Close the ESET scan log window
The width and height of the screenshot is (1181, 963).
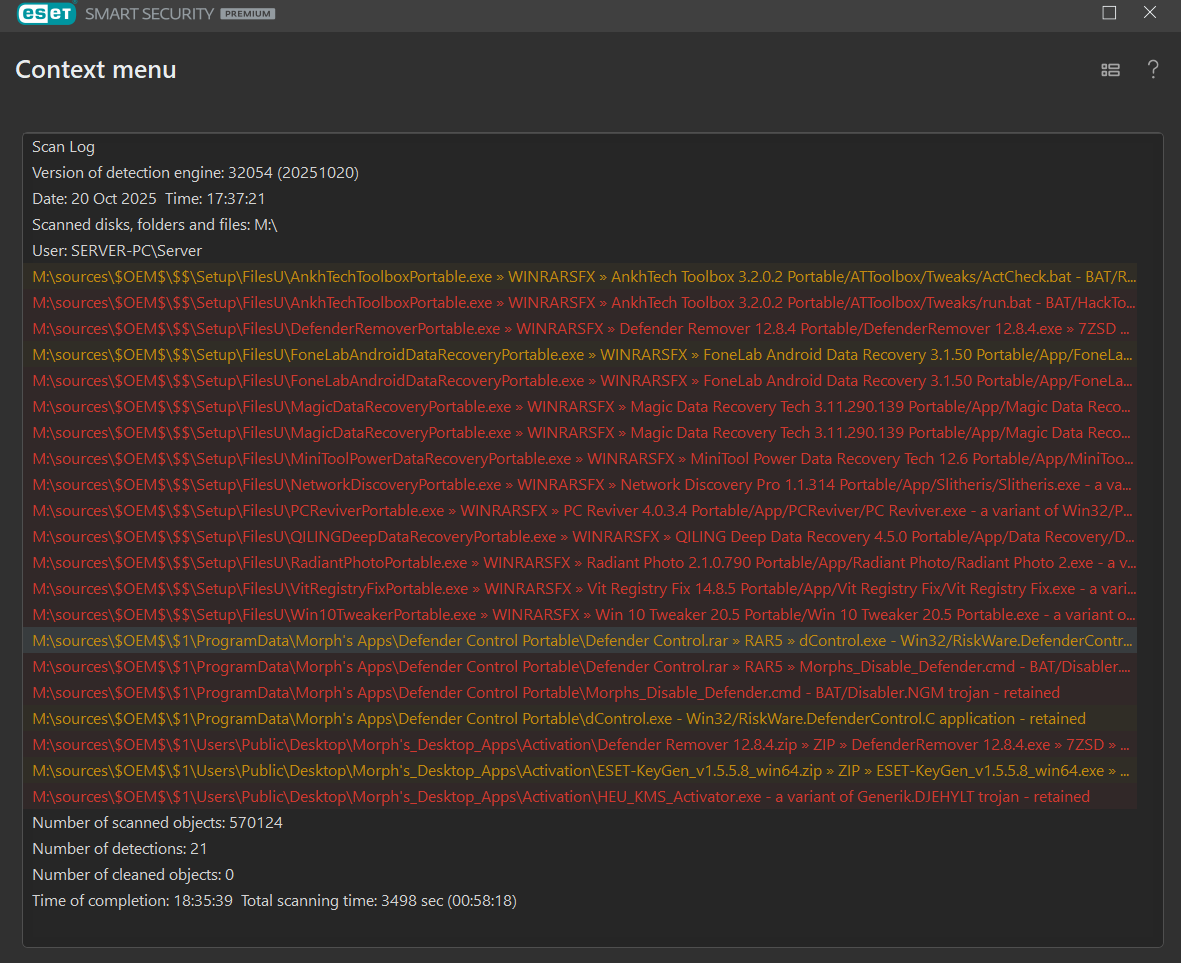[1150, 13]
